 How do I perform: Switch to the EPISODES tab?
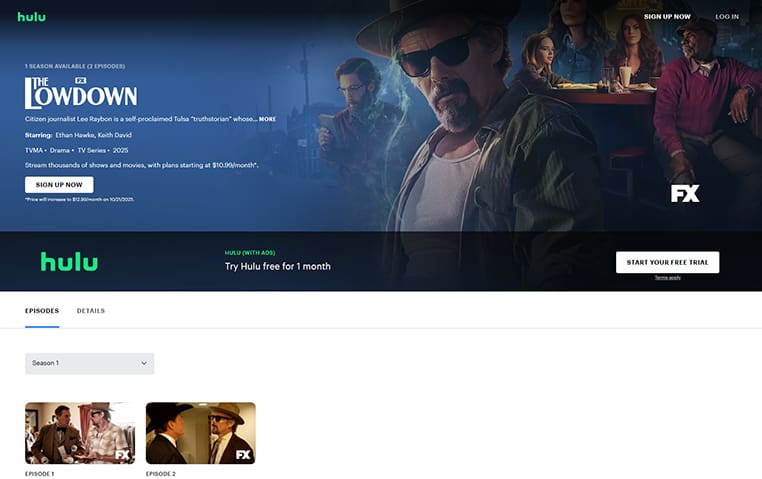[42, 311]
